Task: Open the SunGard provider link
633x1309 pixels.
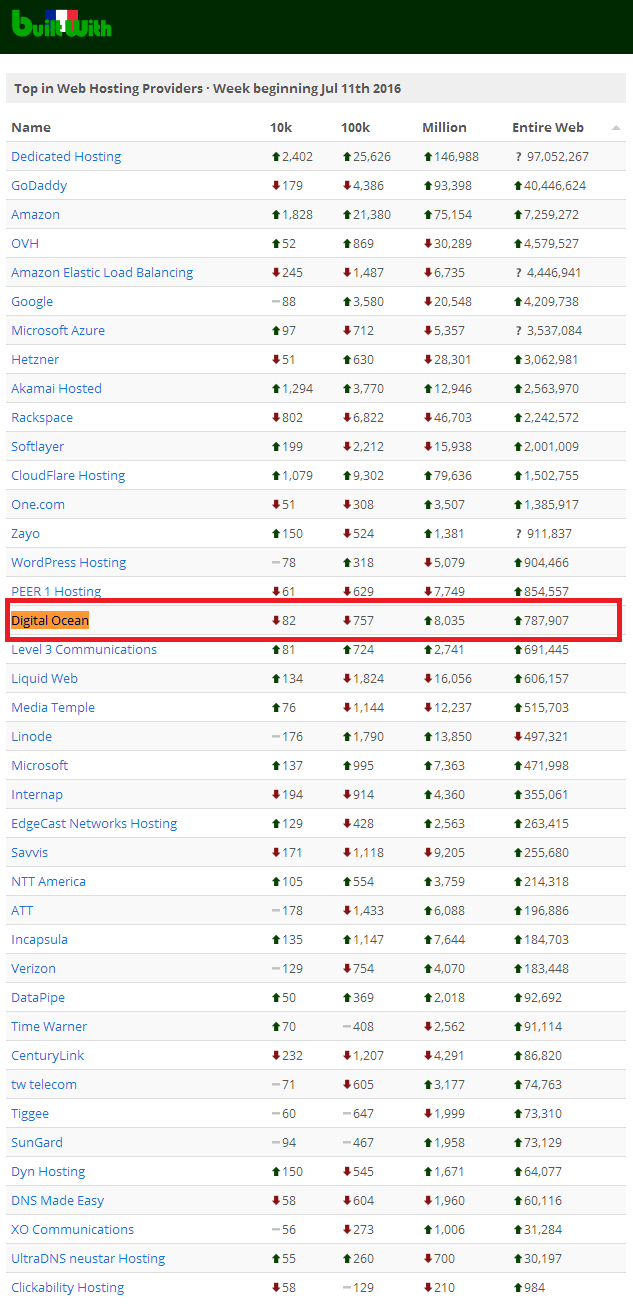Action: 37,1142
